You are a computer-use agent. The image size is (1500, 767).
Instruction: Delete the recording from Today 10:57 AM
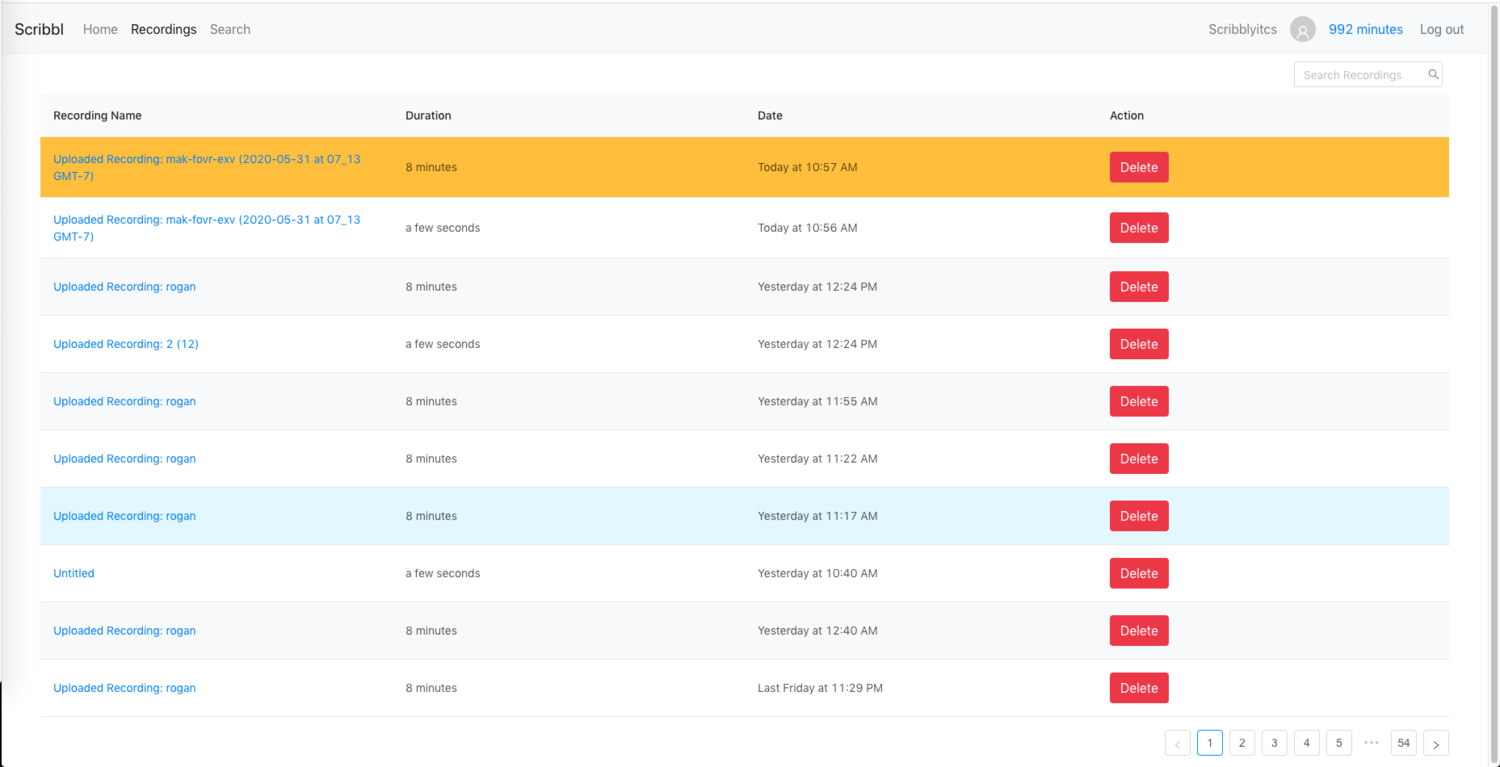(x=1139, y=167)
